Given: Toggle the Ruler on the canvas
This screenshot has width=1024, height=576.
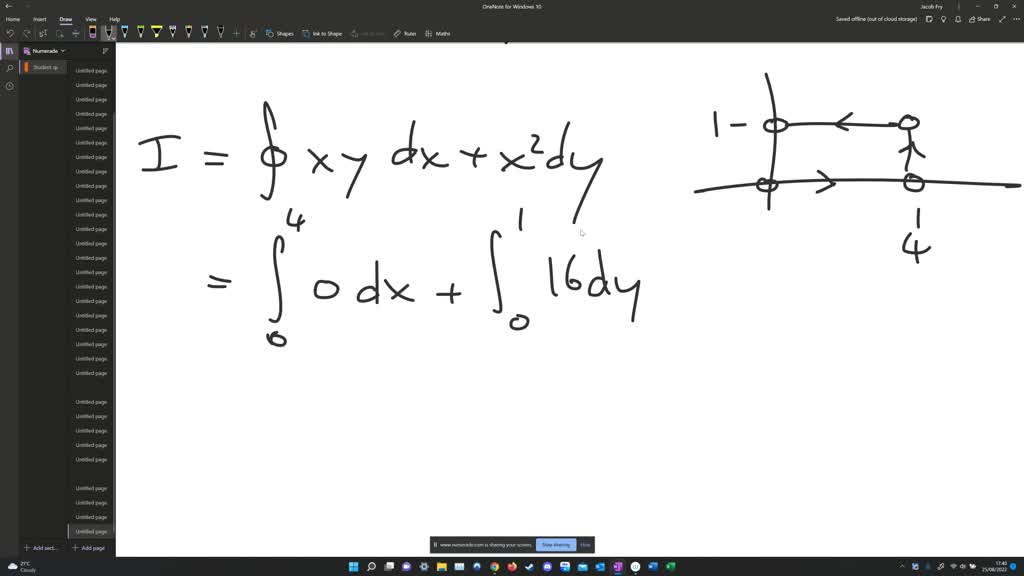Looking at the screenshot, I should [404, 33].
